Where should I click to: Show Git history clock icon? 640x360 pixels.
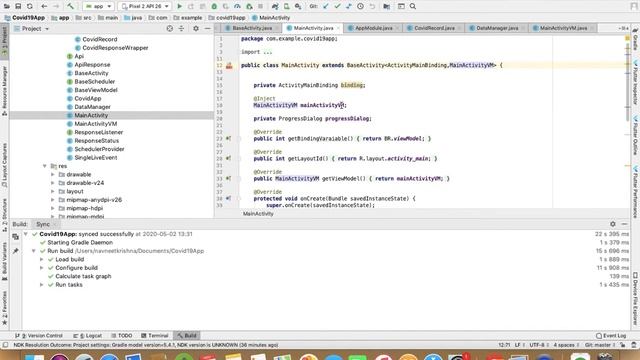(360, 6)
